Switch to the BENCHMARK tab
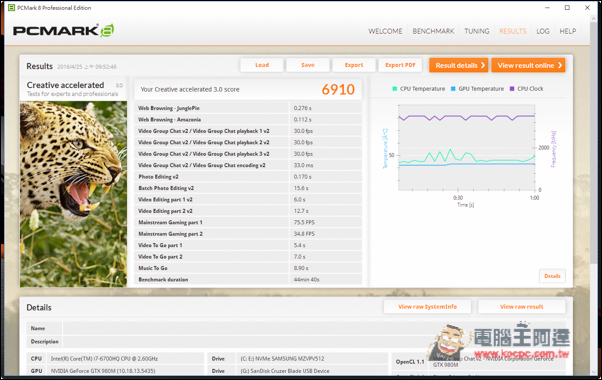 pyautogui.click(x=433, y=31)
